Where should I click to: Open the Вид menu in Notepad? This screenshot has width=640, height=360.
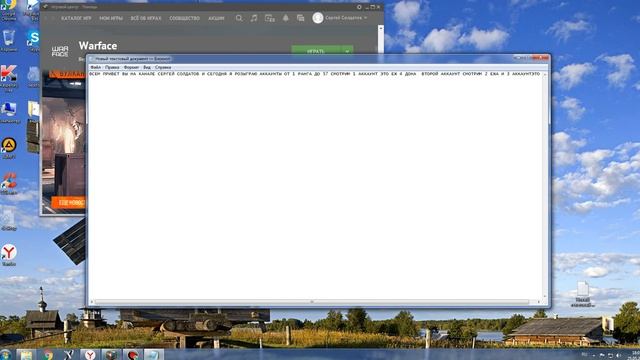147,67
